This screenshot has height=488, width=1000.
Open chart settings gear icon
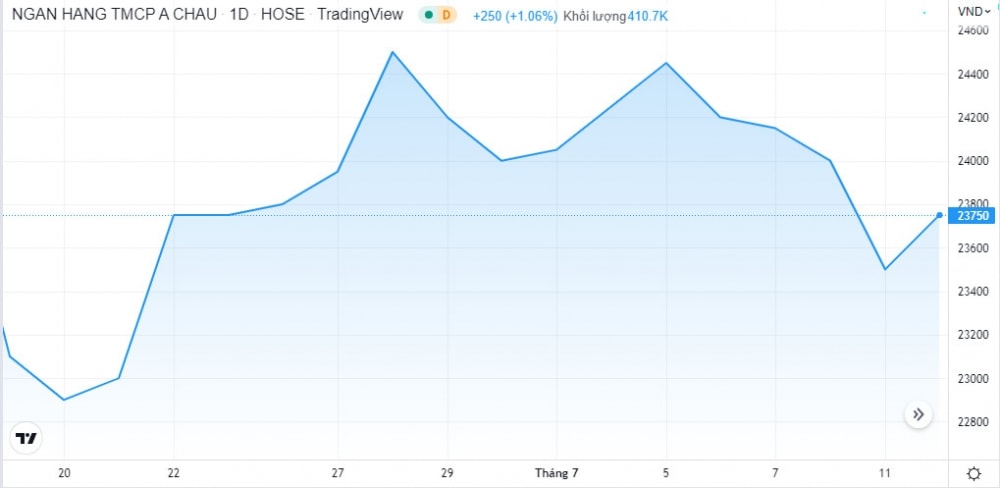973,473
